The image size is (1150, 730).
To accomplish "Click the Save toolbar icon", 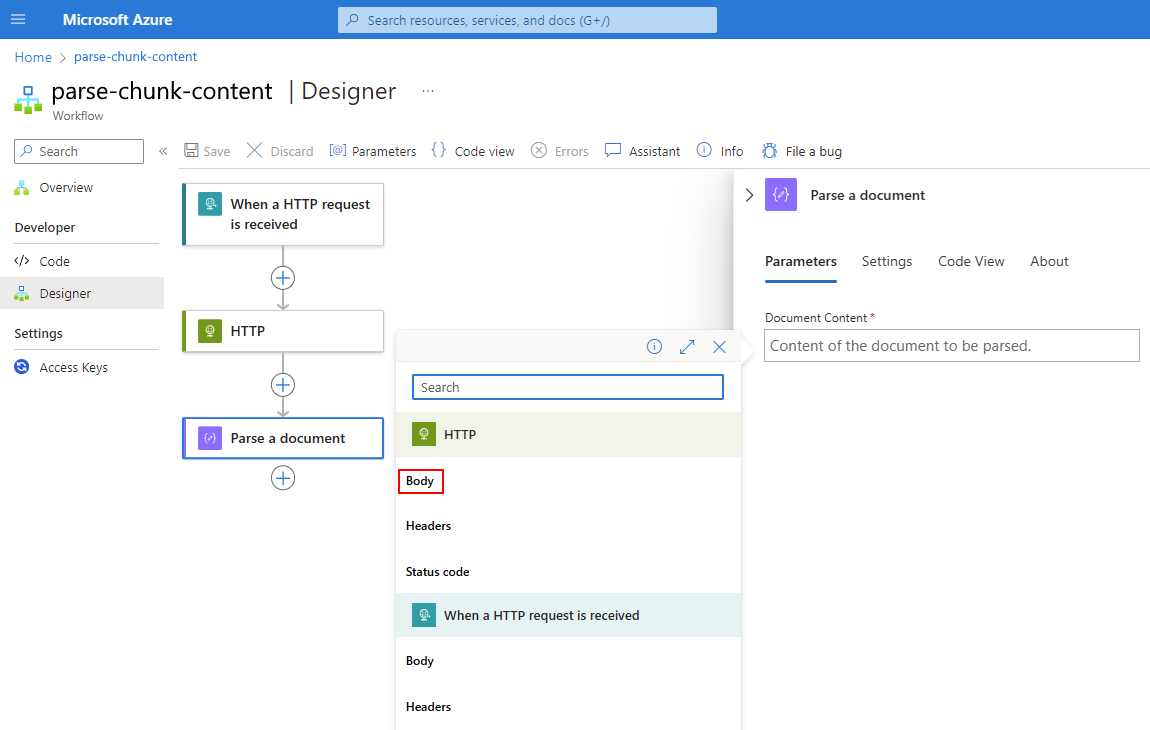I will pyautogui.click(x=191, y=151).
